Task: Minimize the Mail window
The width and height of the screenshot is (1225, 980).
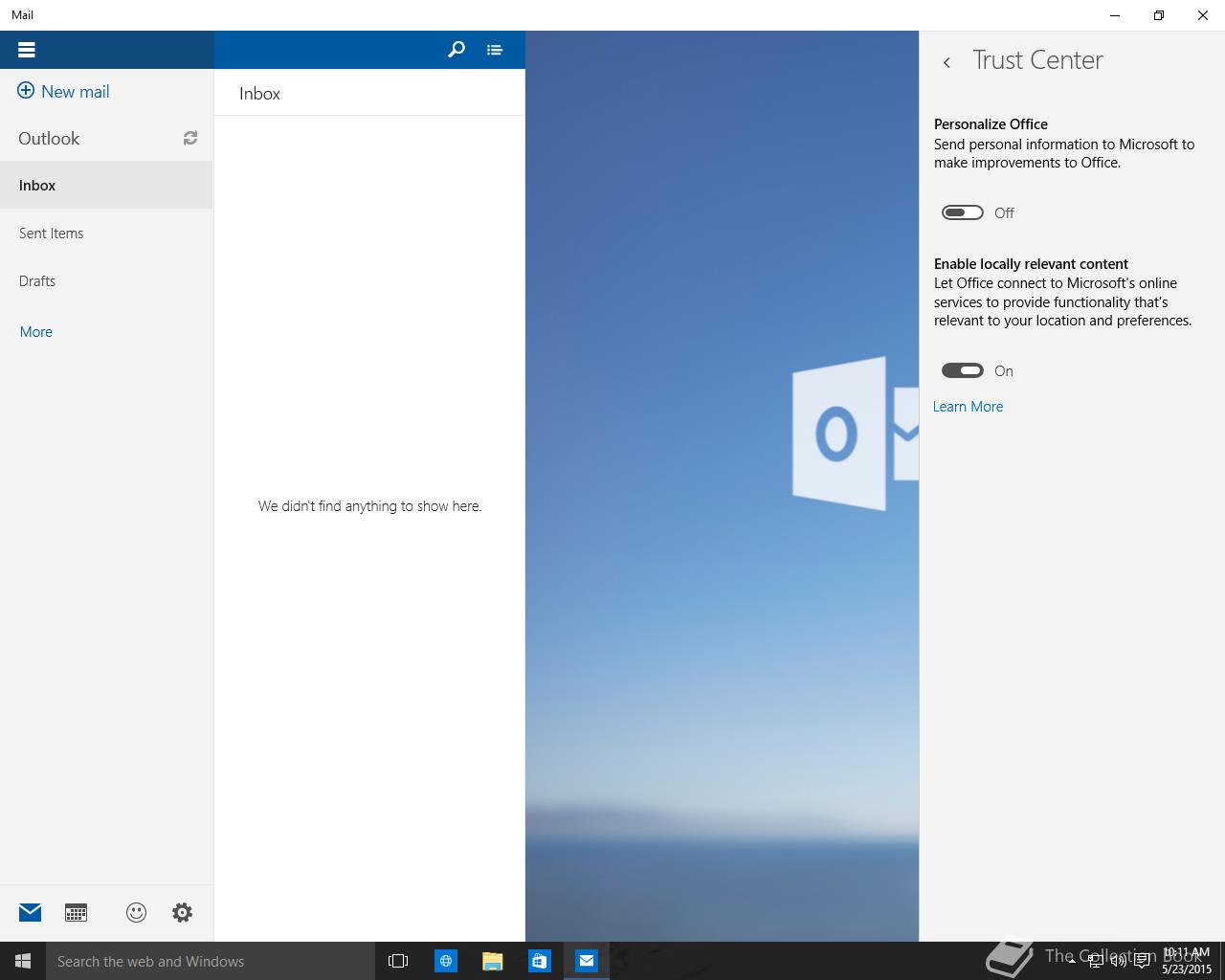Action: pos(1115,15)
